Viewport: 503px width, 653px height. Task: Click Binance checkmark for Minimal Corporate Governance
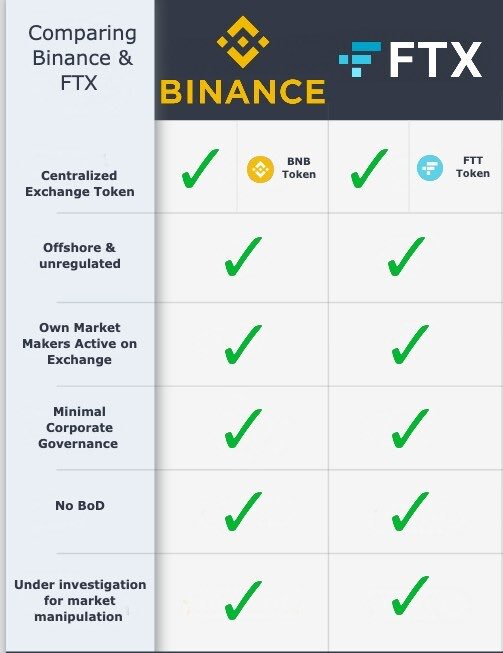243,428
